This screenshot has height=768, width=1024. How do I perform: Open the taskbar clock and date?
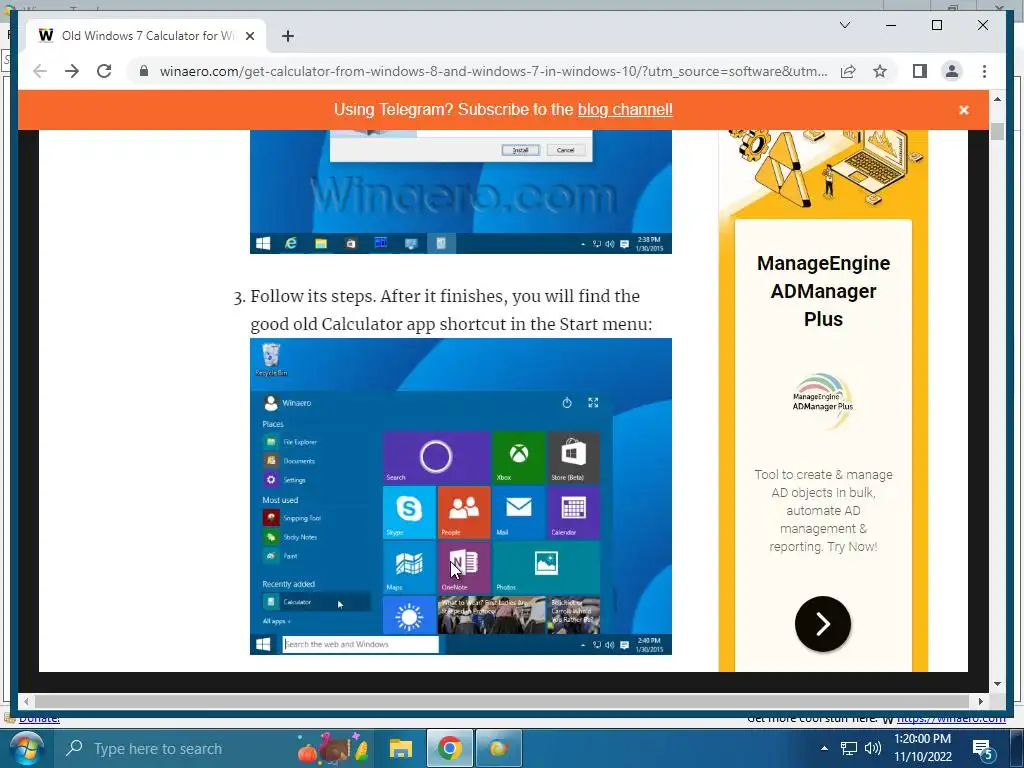[x=922, y=748]
